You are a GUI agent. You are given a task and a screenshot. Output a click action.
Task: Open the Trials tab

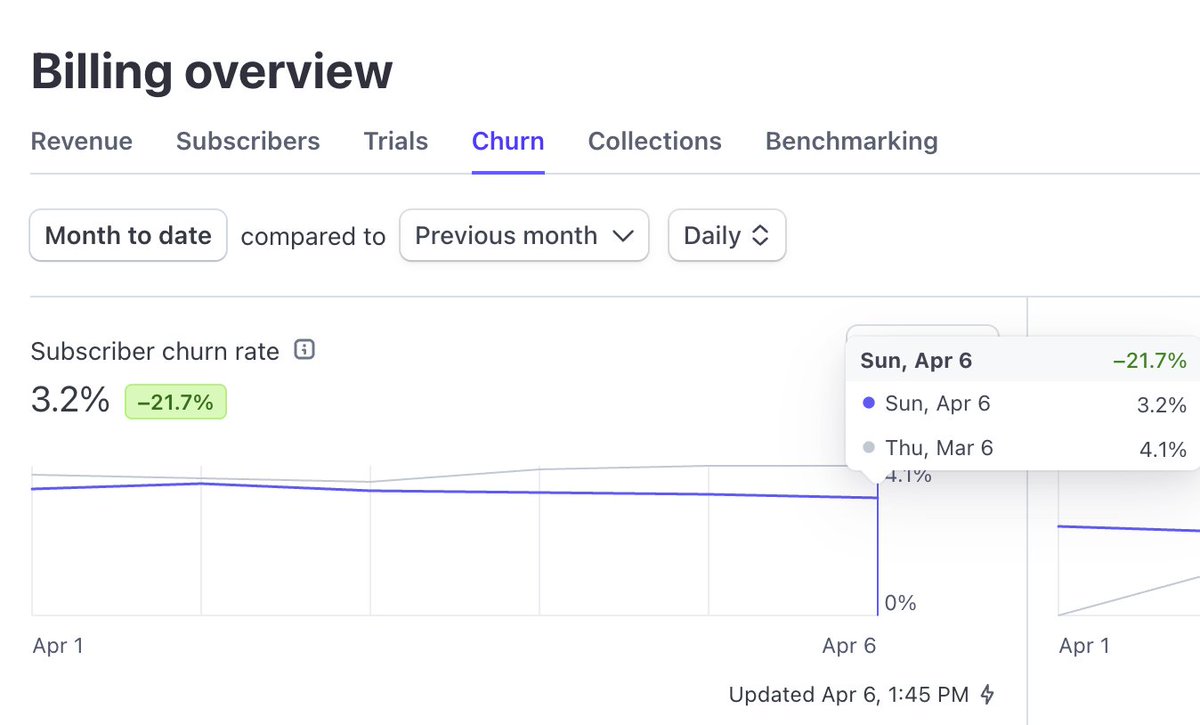point(396,141)
